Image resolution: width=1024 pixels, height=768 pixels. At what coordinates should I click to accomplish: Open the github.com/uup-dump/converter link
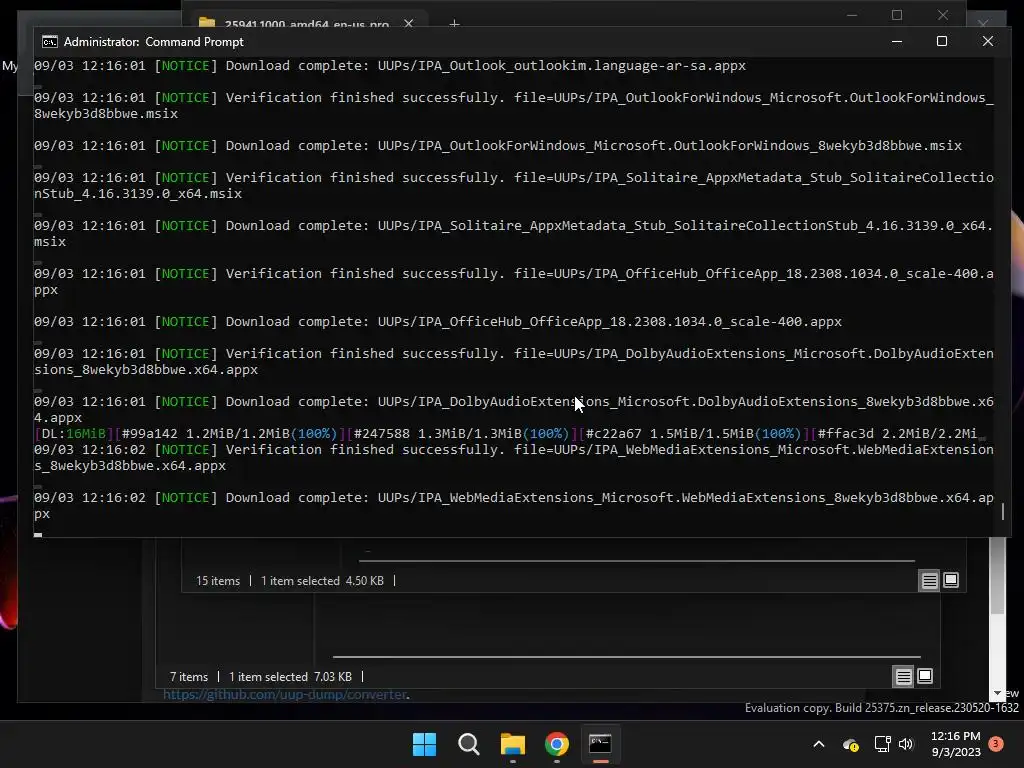[286, 695]
